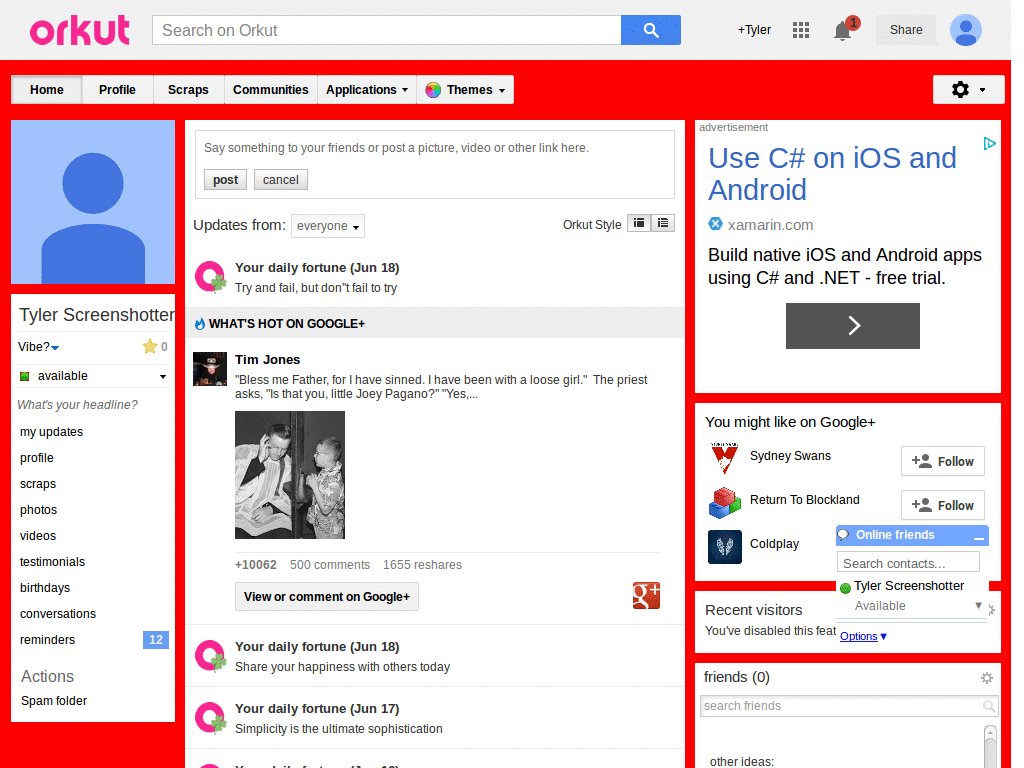Click the Vibe star icon
This screenshot has width=1024, height=768.
(x=150, y=346)
